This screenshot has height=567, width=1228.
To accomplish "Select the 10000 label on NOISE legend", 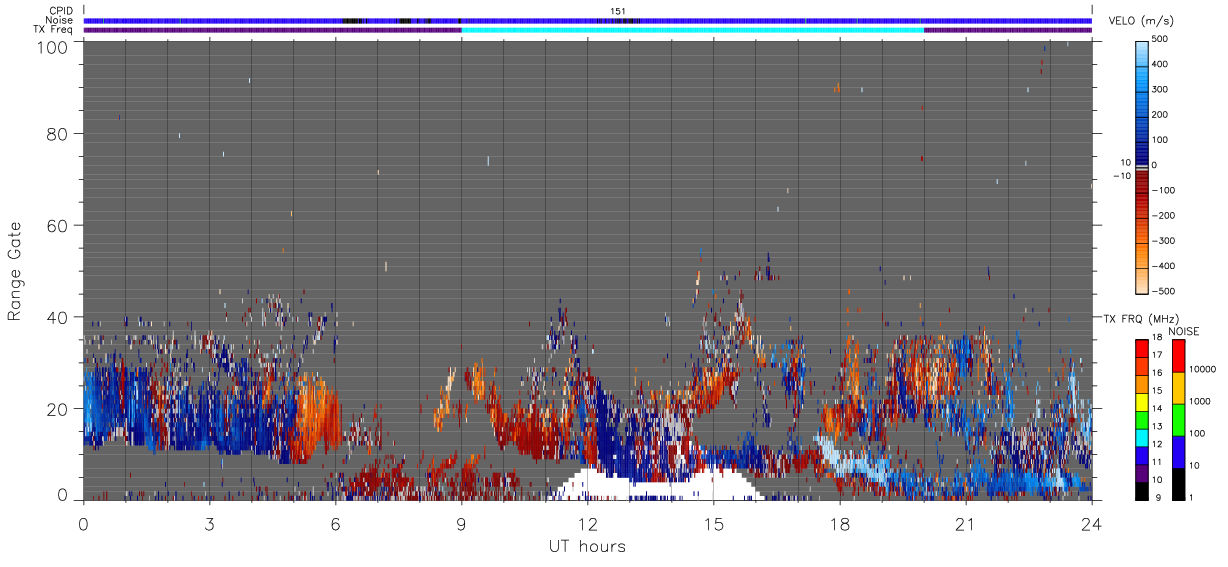I will point(1205,370).
